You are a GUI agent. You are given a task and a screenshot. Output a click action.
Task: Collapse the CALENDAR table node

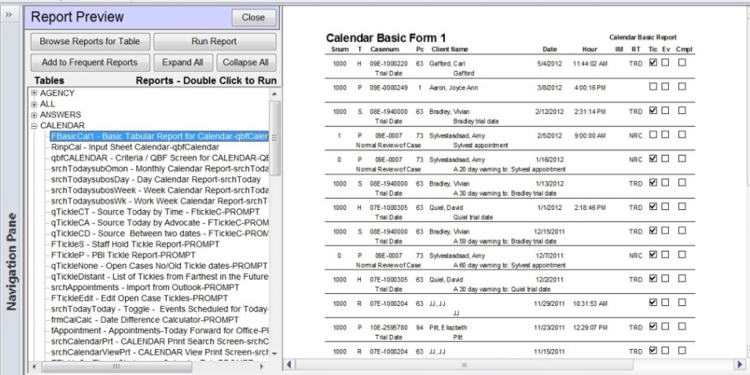[x=34, y=126]
